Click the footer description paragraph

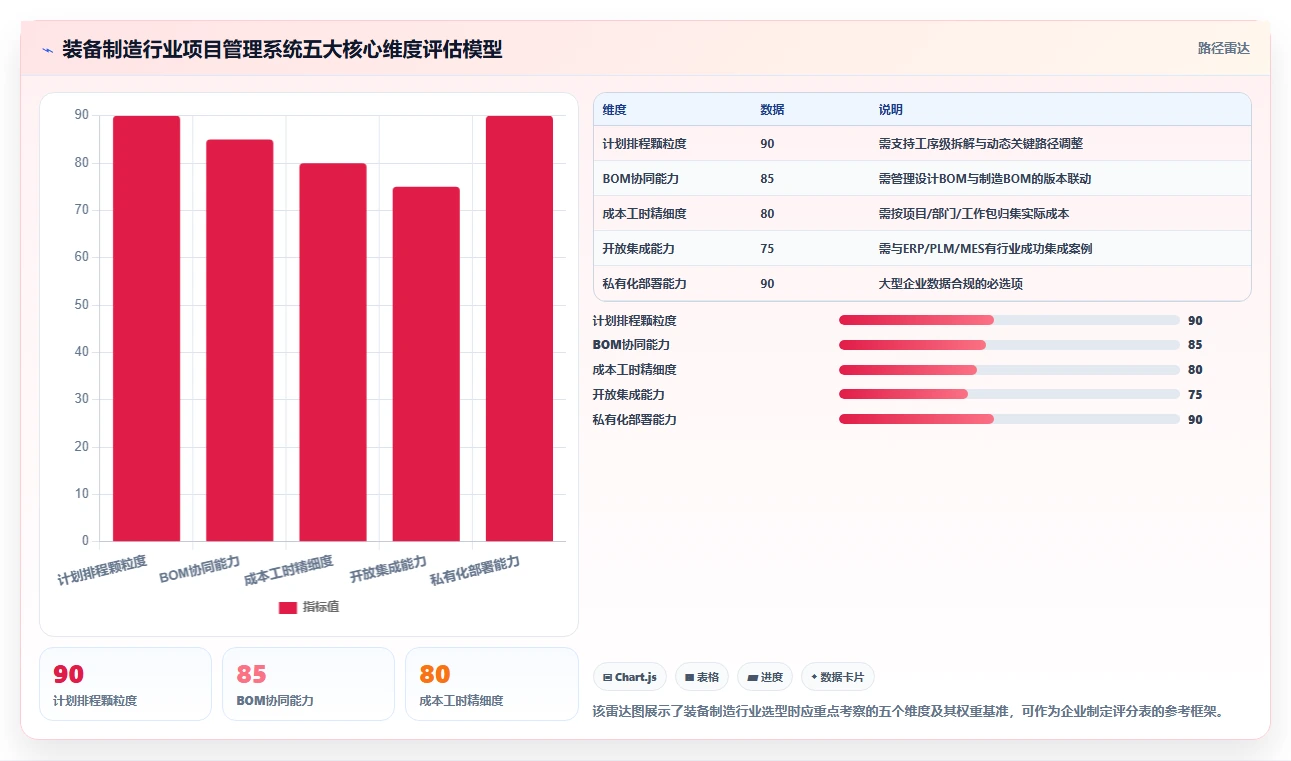coord(908,712)
